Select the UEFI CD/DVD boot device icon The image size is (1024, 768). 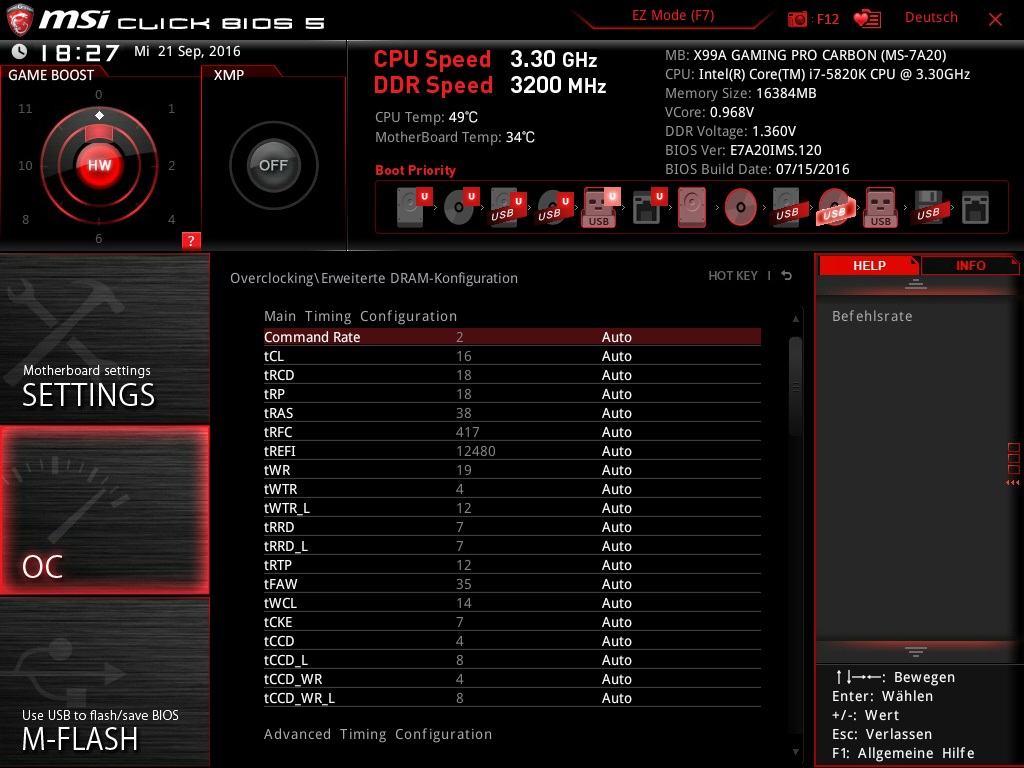(x=461, y=207)
